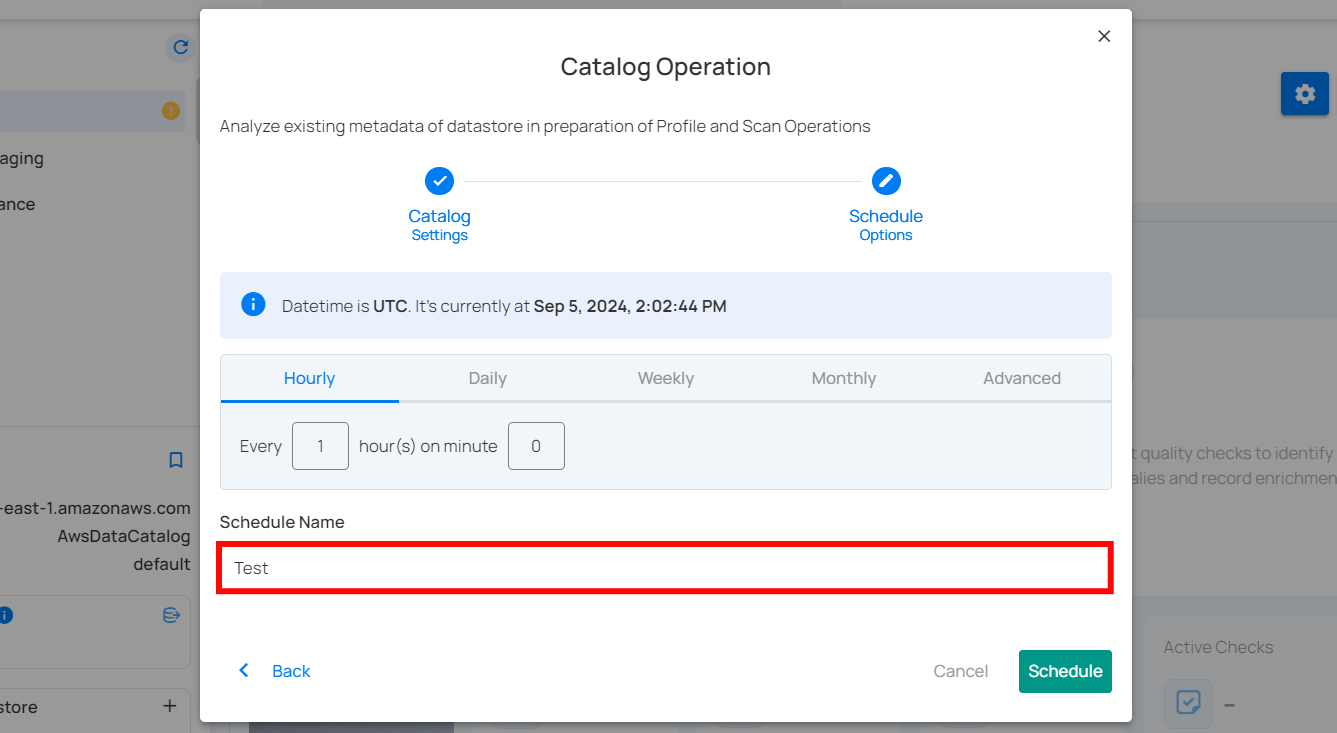
Task: Click the Schedule Name text field
Action: (665, 568)
